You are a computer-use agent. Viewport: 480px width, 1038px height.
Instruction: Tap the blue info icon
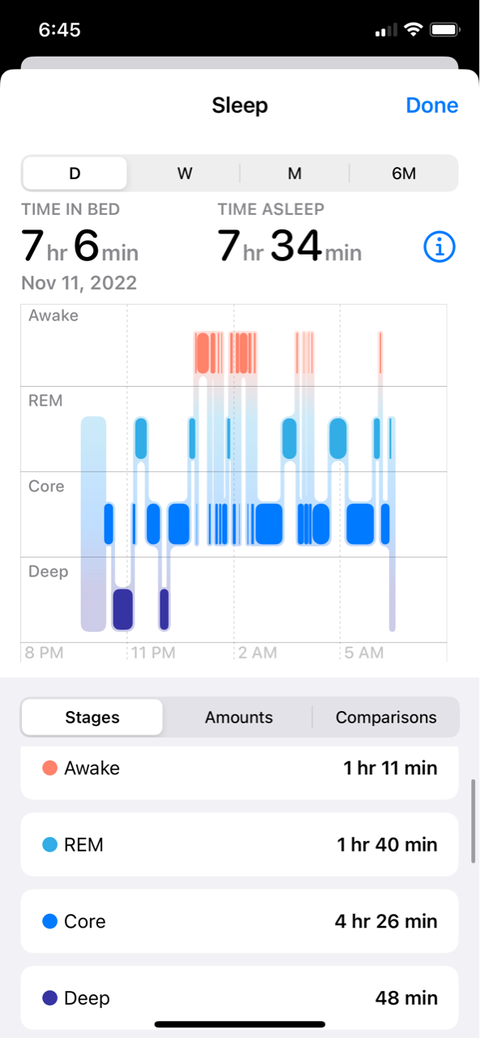[440, 248]
